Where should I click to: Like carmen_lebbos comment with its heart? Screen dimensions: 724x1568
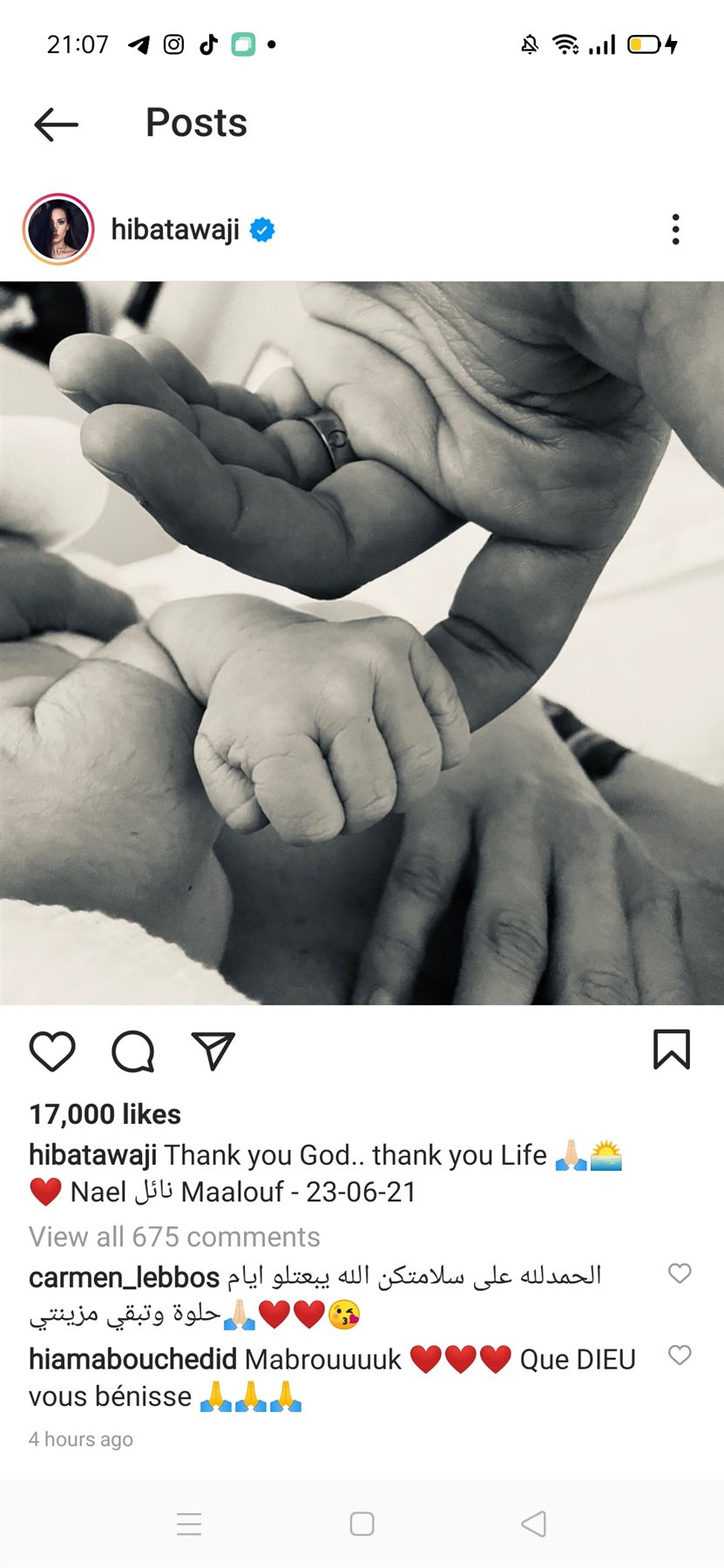point(680,1273)
